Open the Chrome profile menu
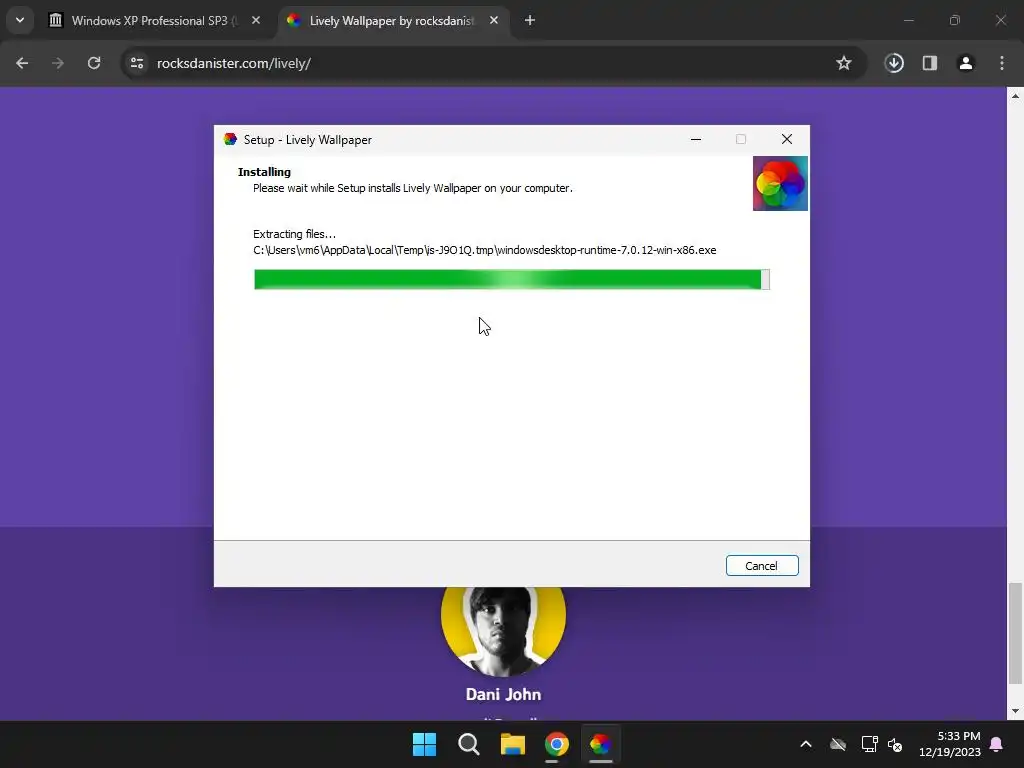Image resolution: width=1024 pixels, height=768 pixels. click(x=965, y=63)
